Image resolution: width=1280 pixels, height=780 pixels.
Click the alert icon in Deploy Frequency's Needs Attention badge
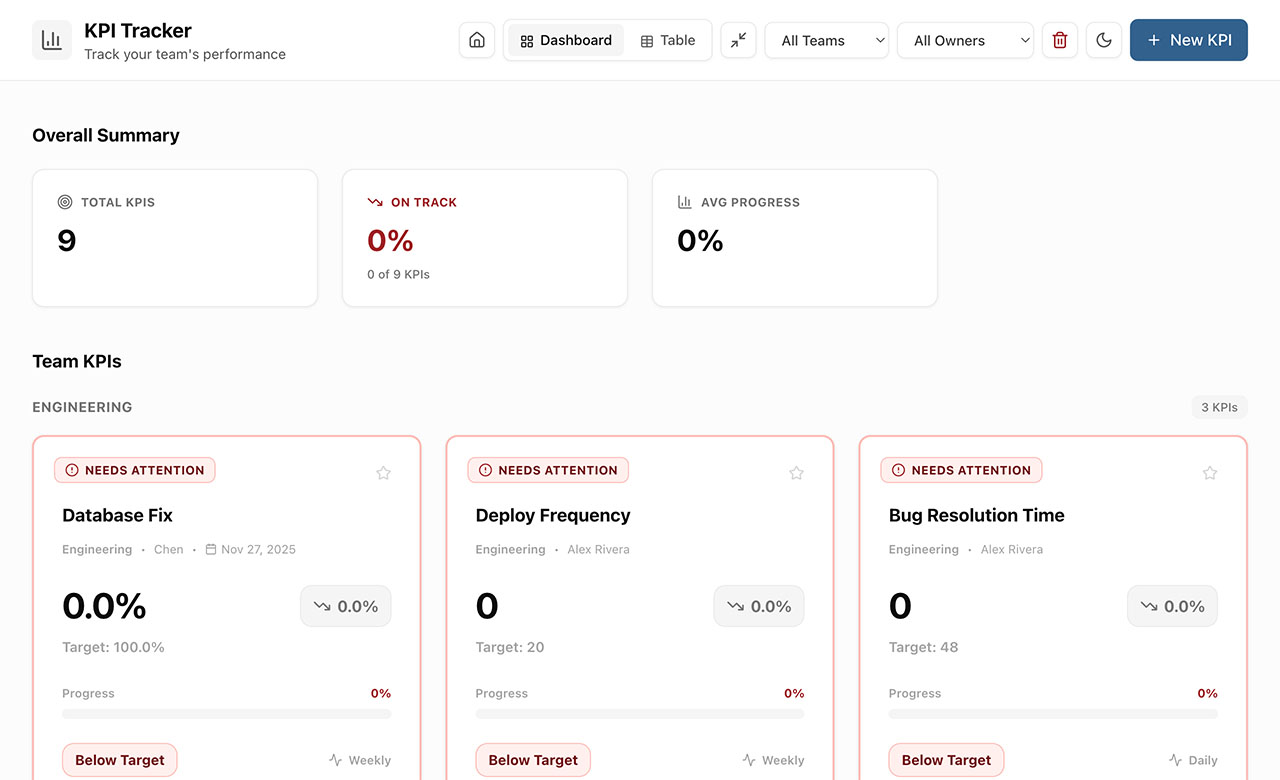point(484,470)
